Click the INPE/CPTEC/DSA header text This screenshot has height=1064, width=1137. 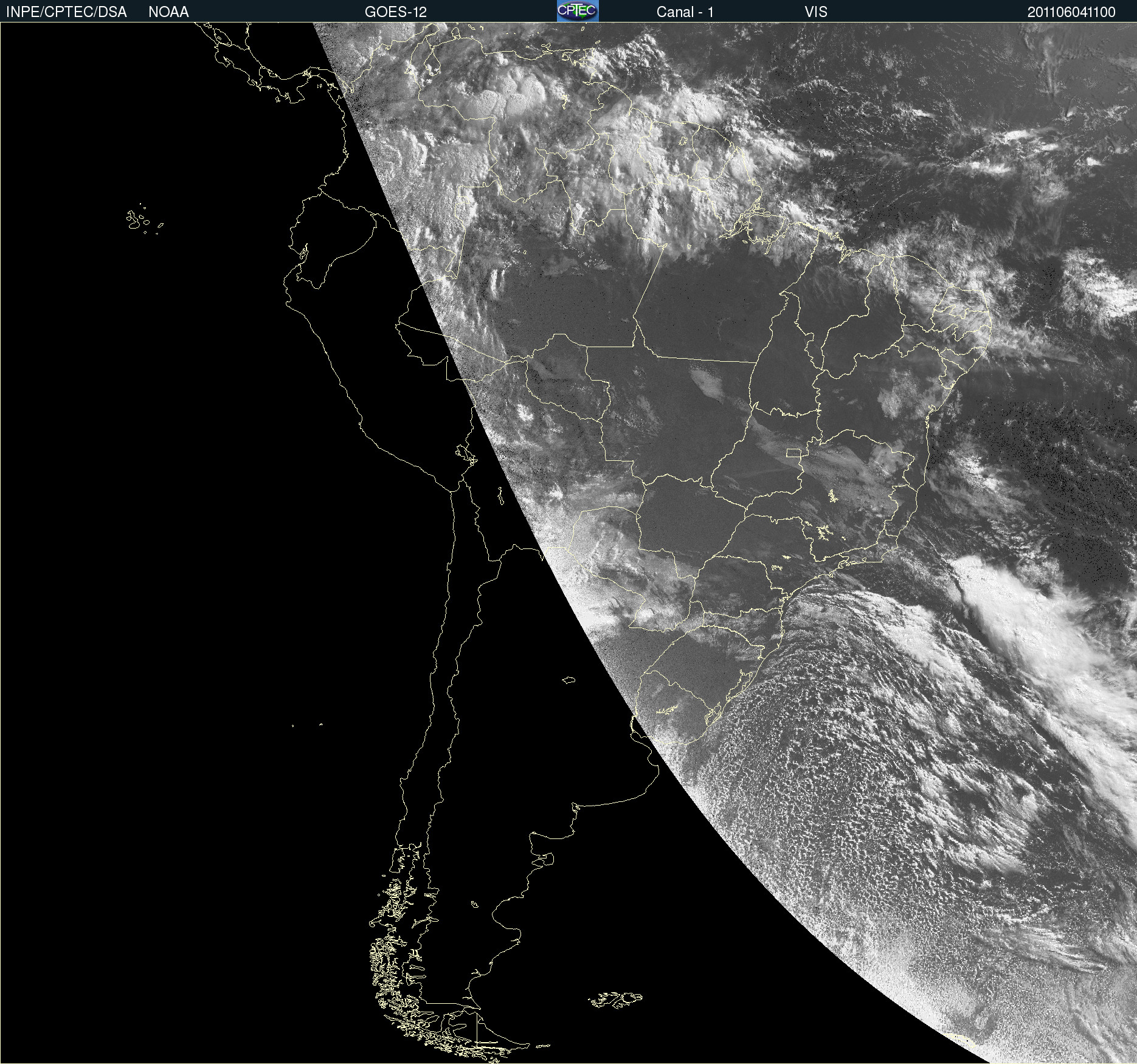click(66, 12)
